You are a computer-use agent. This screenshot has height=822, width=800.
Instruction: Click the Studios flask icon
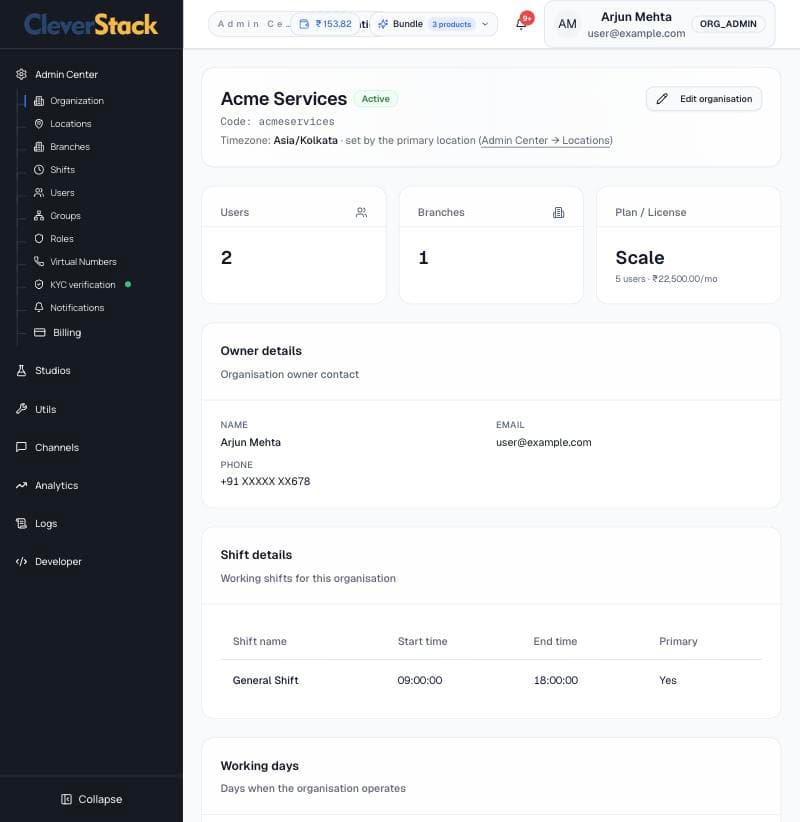[21, 371]
